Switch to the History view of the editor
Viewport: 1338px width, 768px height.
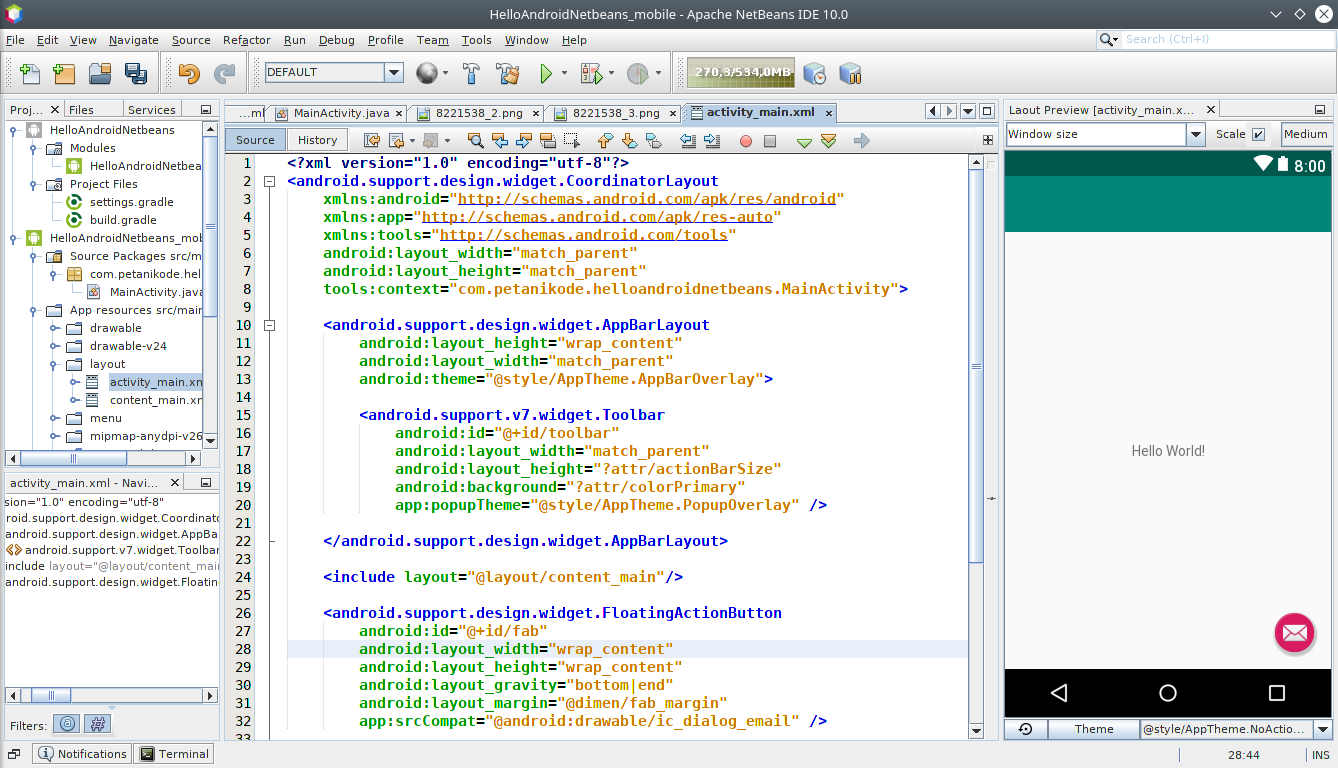click(317, 140)
